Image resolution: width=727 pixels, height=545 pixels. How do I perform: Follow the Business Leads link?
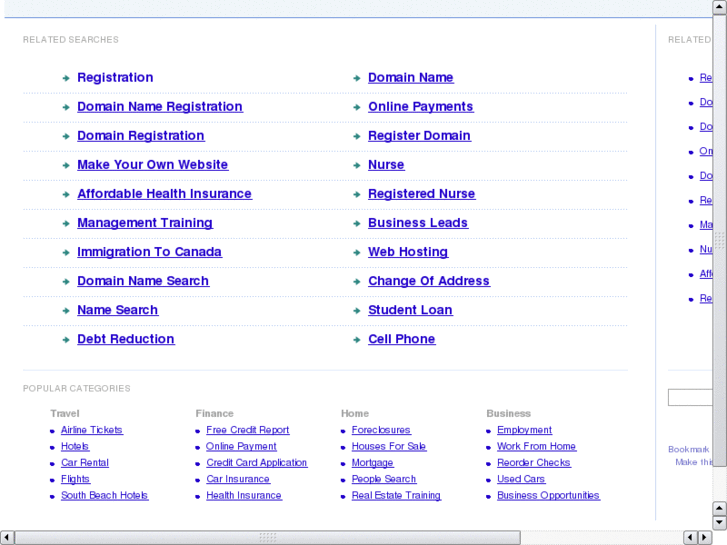(x=418, y=223)
